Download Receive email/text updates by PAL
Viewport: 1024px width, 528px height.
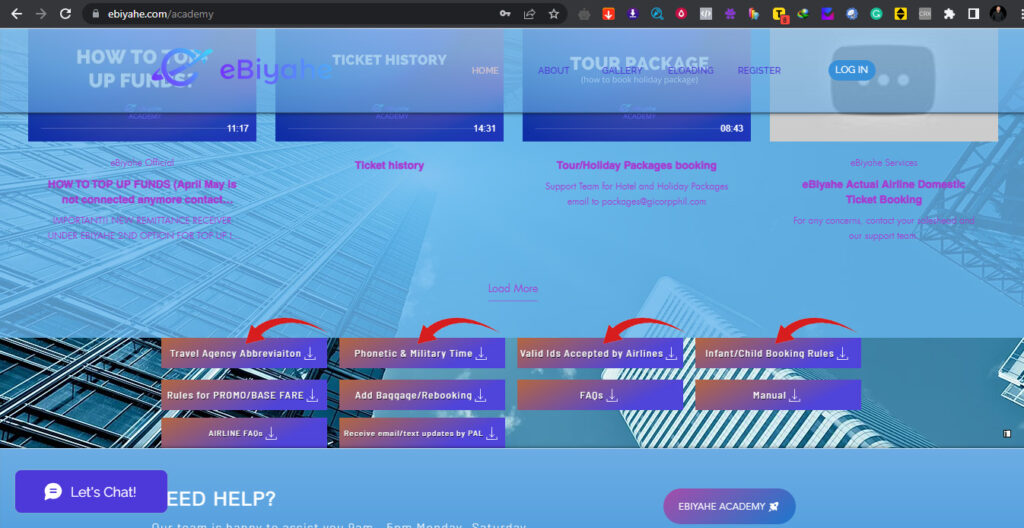point(422,433)
